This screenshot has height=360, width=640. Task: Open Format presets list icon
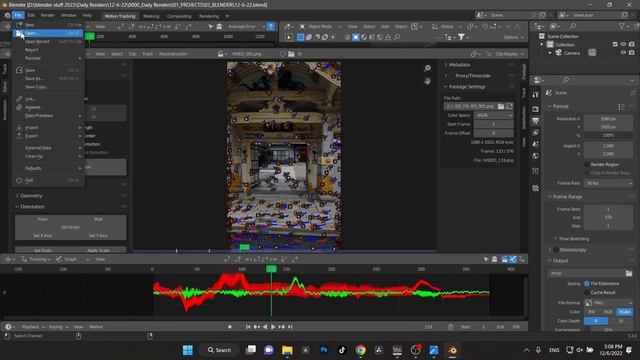[621, 107]
